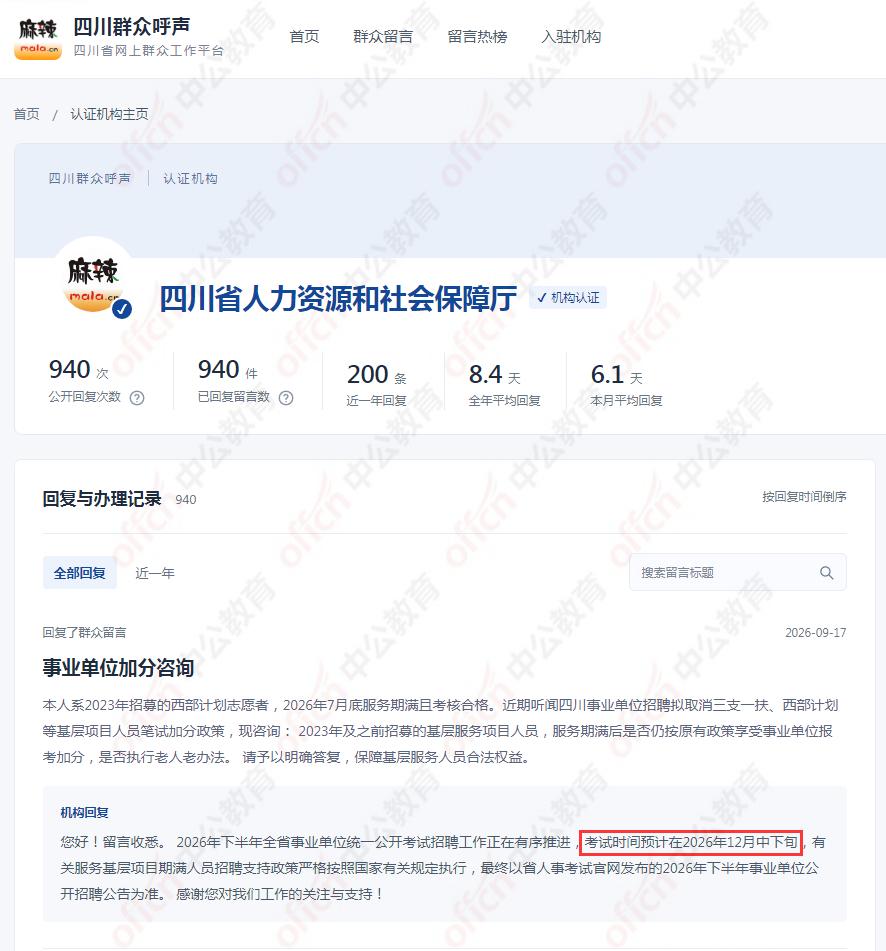Click the institution's 麻辣 avatar image
This screenshot has height=951, width=886.
[x=93, y=278]
